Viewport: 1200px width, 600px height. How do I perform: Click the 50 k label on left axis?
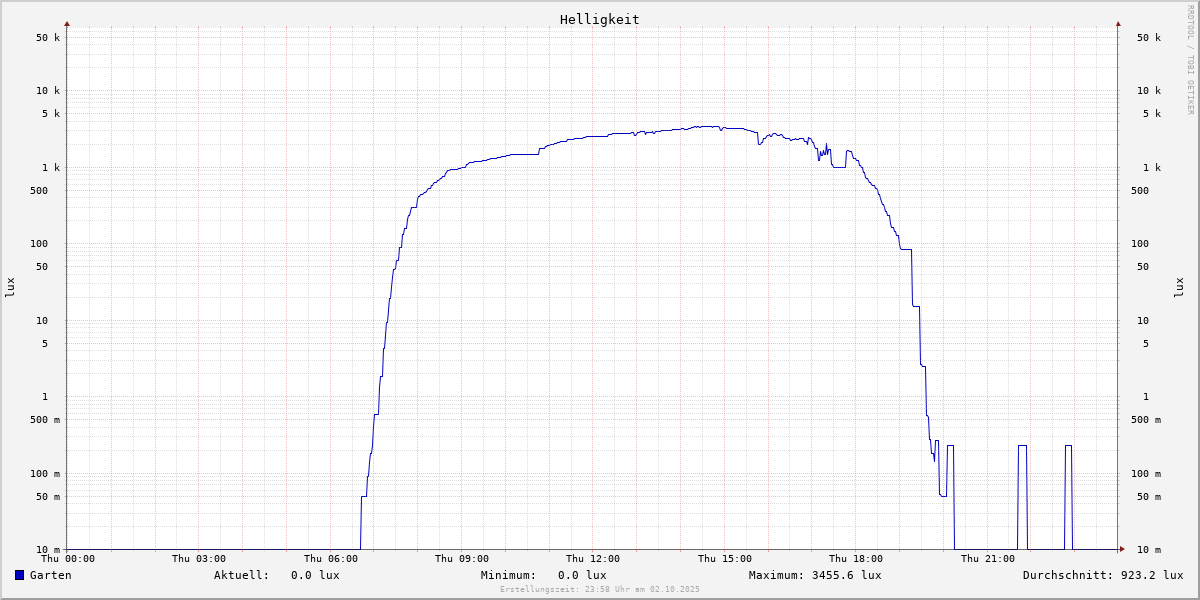coord(48,38)
